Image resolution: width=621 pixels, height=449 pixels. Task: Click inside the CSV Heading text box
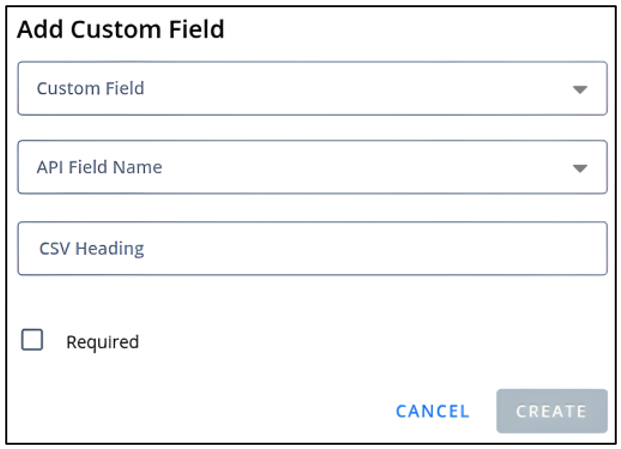coord(312,248)
